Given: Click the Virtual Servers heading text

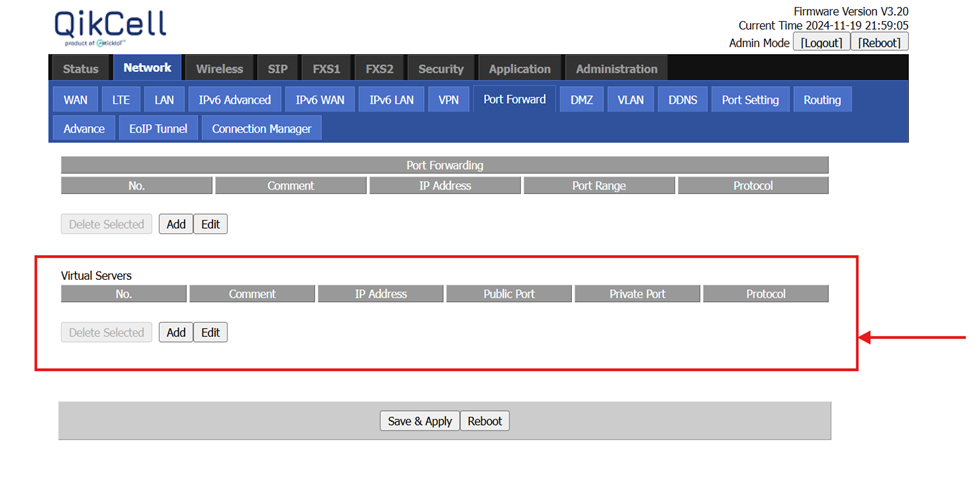Looking at the screenshot, I should point(96,275).
